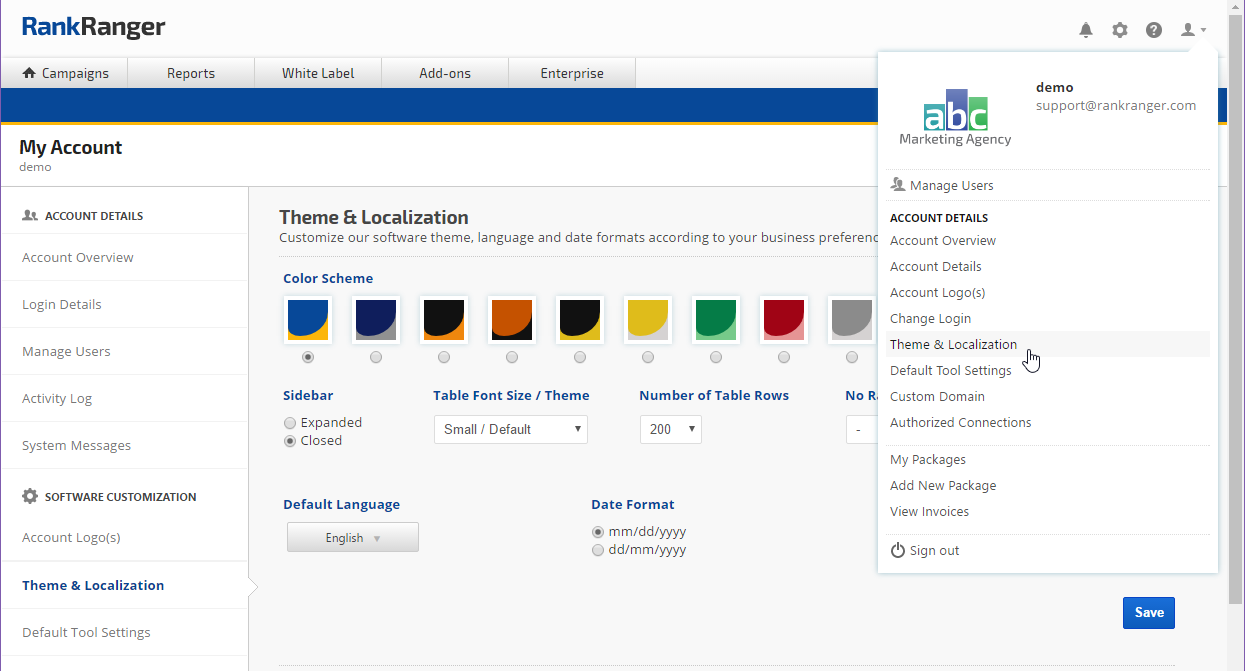The height and width of the screenshot is (671, 1245).
Task: Open the settings gear icon in header
Action: (1120, 30)
